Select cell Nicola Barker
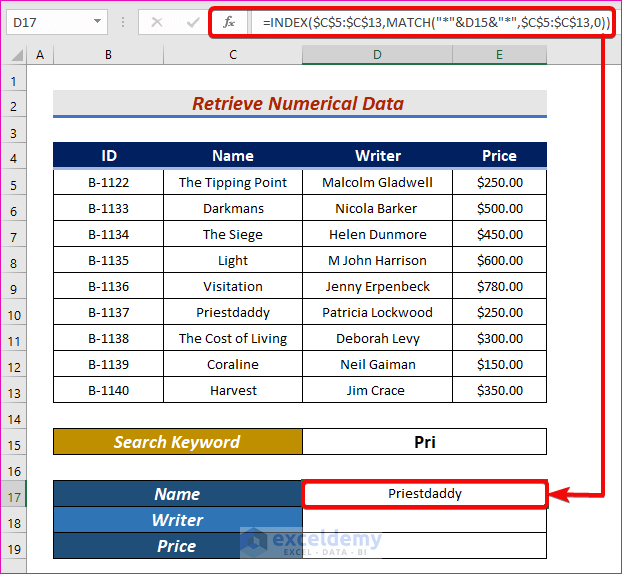The width and height of the screenshot is (622, 574). [377, 208]
